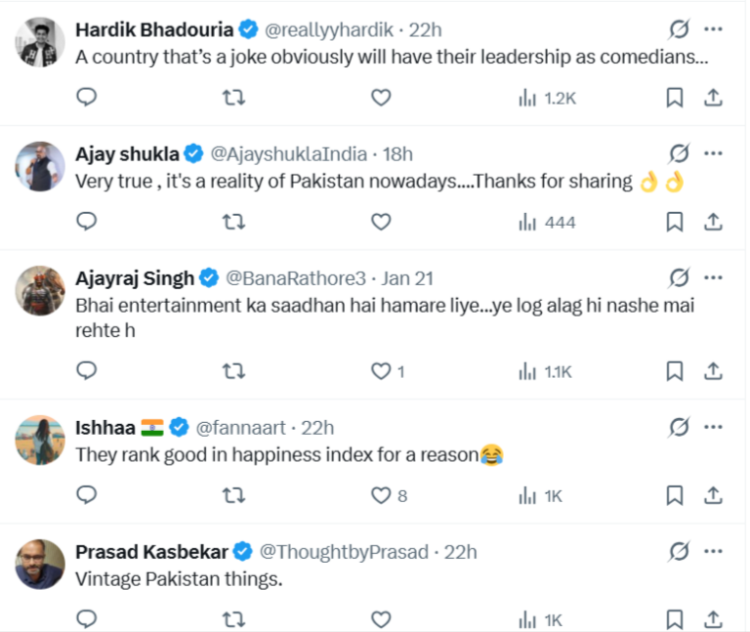The height and width of the screenshot is (632, 750).
Task: Open Jan 21 timestamp on Ajayraj's tweet
Action: tap(409, 277)
